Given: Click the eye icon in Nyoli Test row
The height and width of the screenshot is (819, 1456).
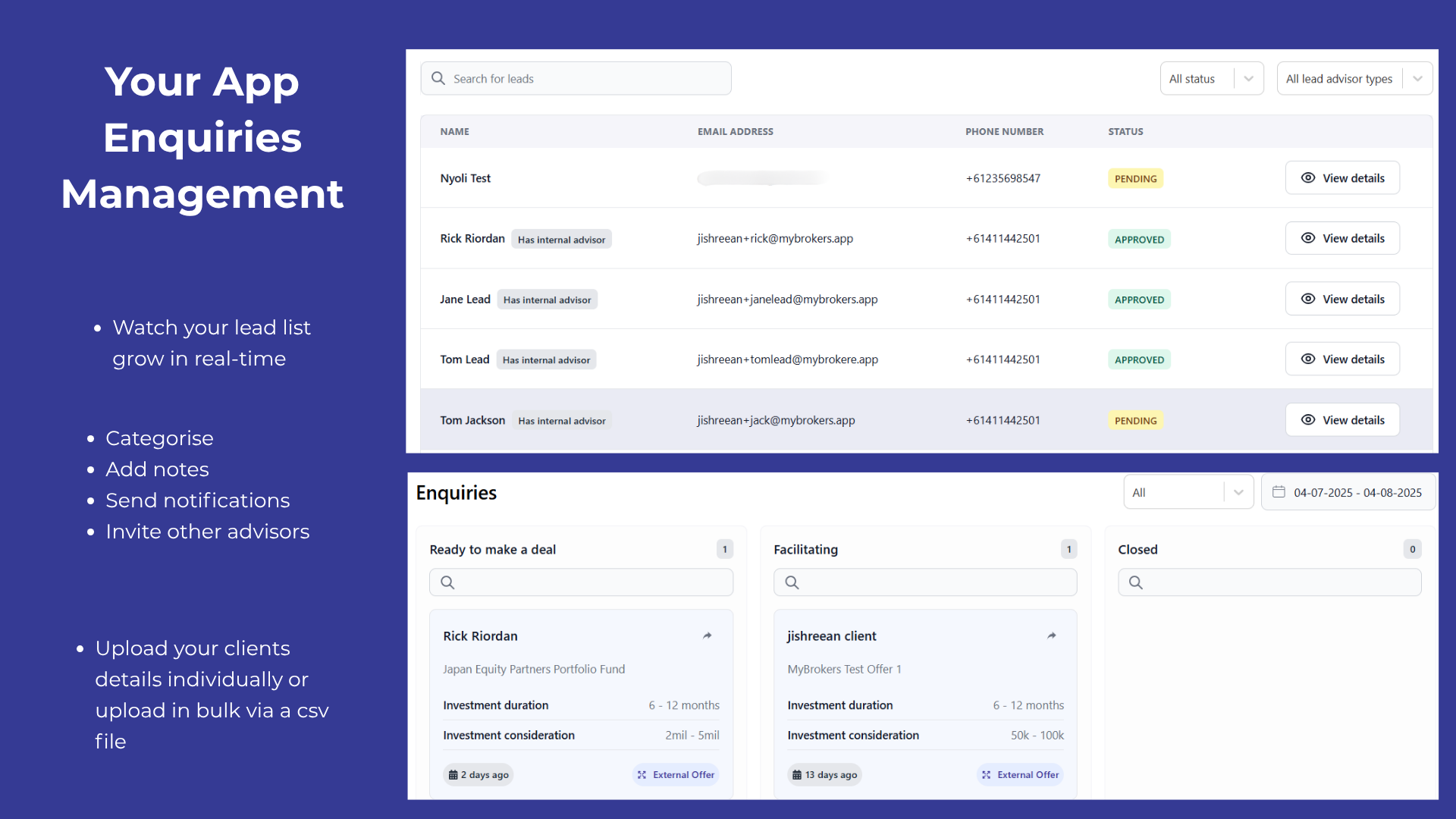Looking at the screenshot, I should coord(1308,177).
